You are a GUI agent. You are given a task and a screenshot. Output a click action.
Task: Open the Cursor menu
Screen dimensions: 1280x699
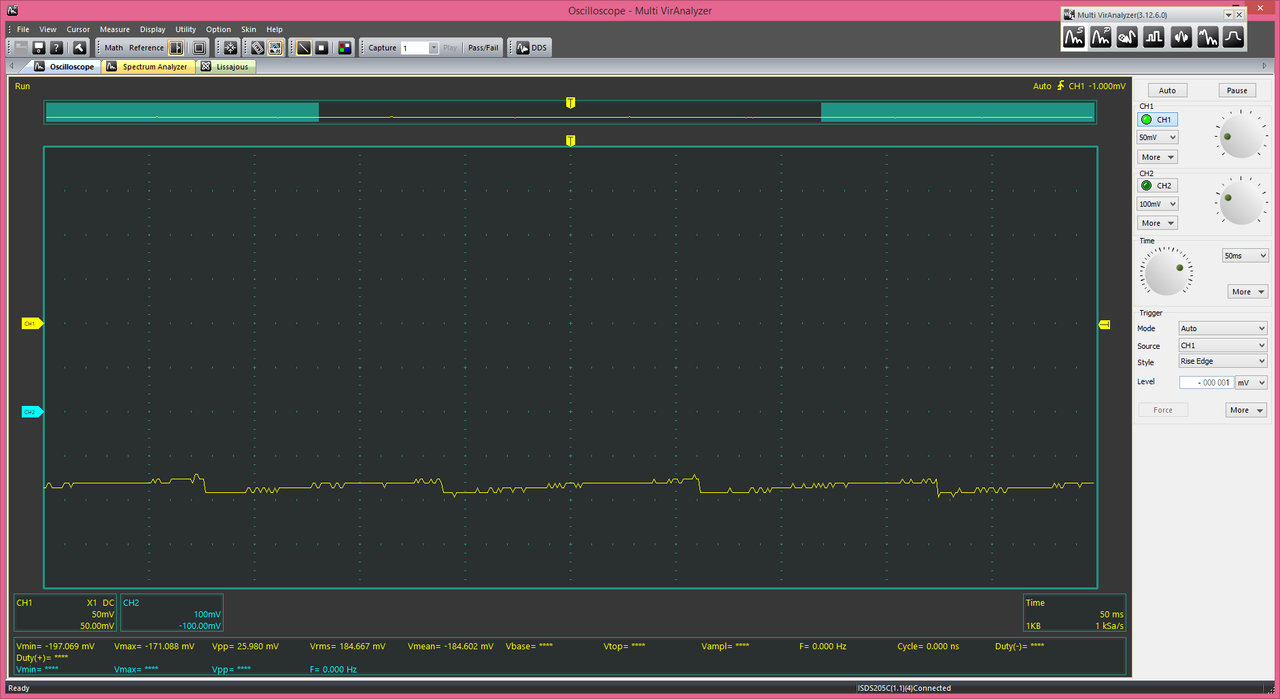pos(78,29)
